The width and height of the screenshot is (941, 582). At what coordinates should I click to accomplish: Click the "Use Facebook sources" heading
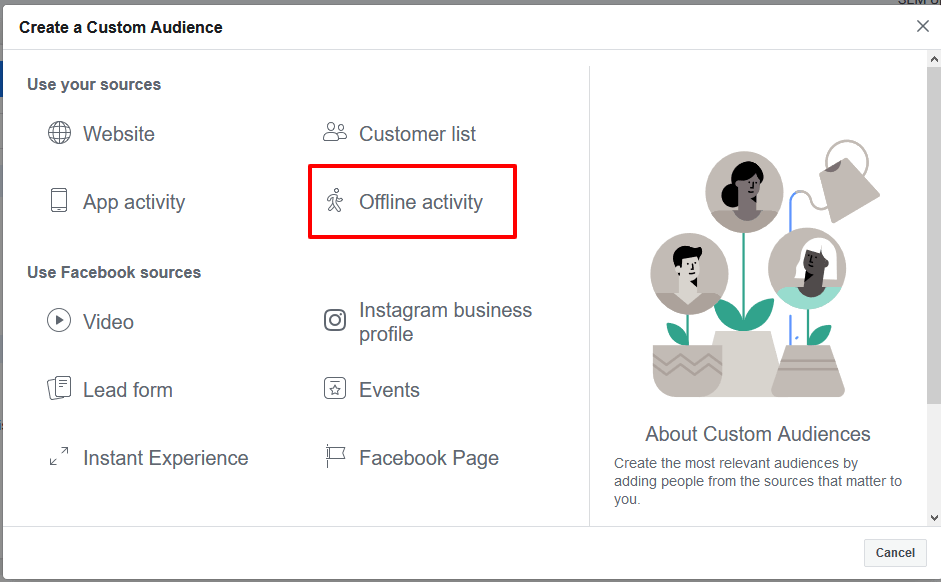114,272
